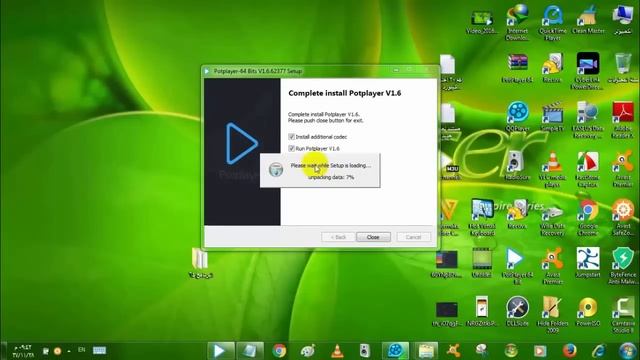The height and width of the screenshot is (360, 640).
Task: Open Adobe Reader X desktop shortcut
Action: coord(622,120)
